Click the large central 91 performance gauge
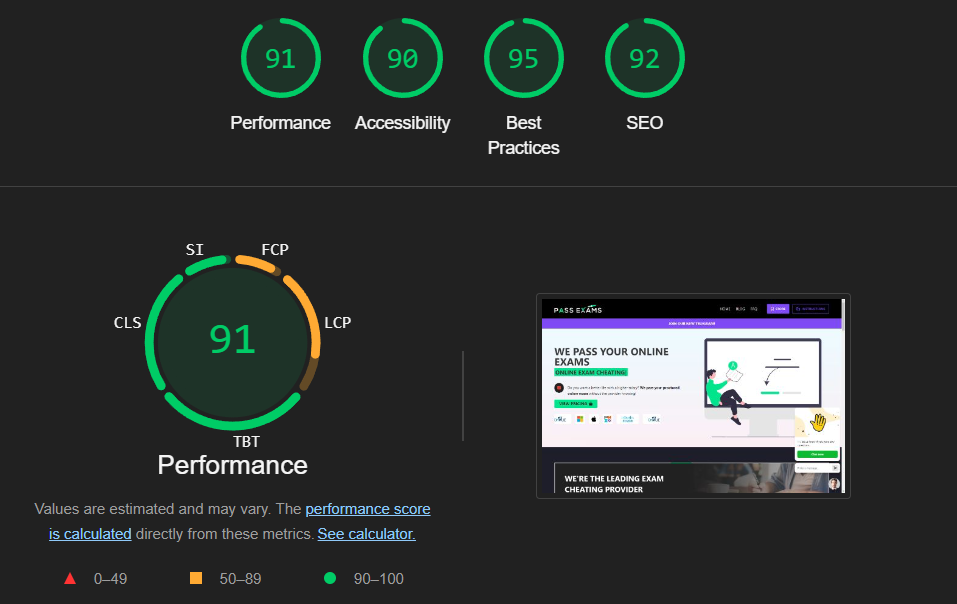 click(233, 342)
